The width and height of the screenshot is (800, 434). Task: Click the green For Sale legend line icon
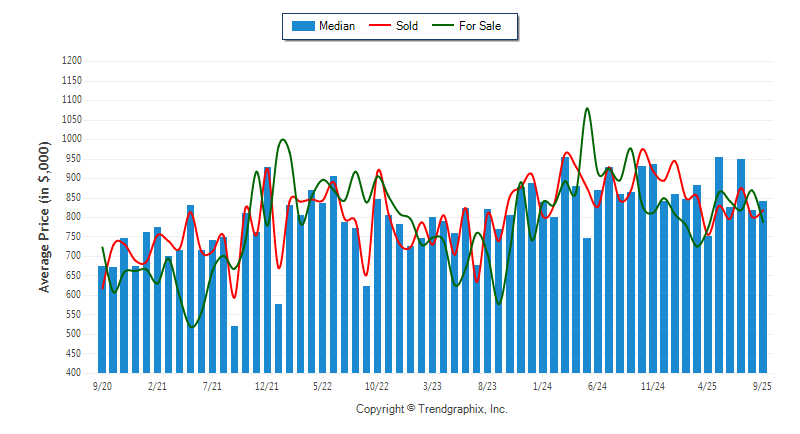tap(442, 26)
